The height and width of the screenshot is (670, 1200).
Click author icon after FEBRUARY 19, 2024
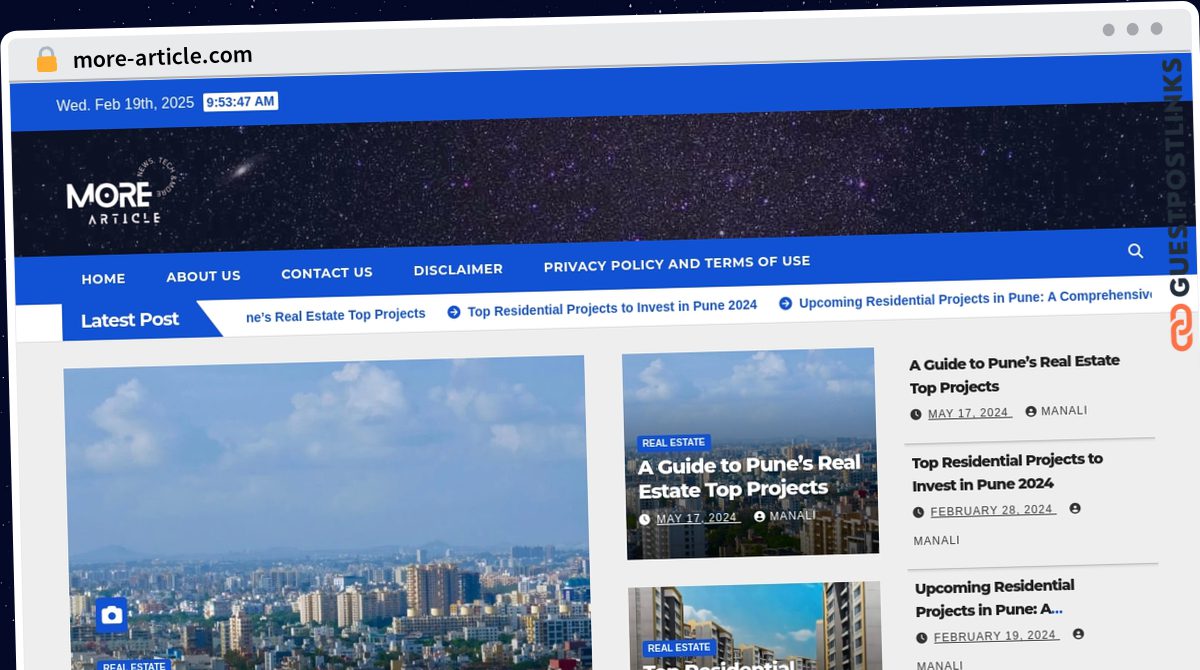click(1078, 634)
